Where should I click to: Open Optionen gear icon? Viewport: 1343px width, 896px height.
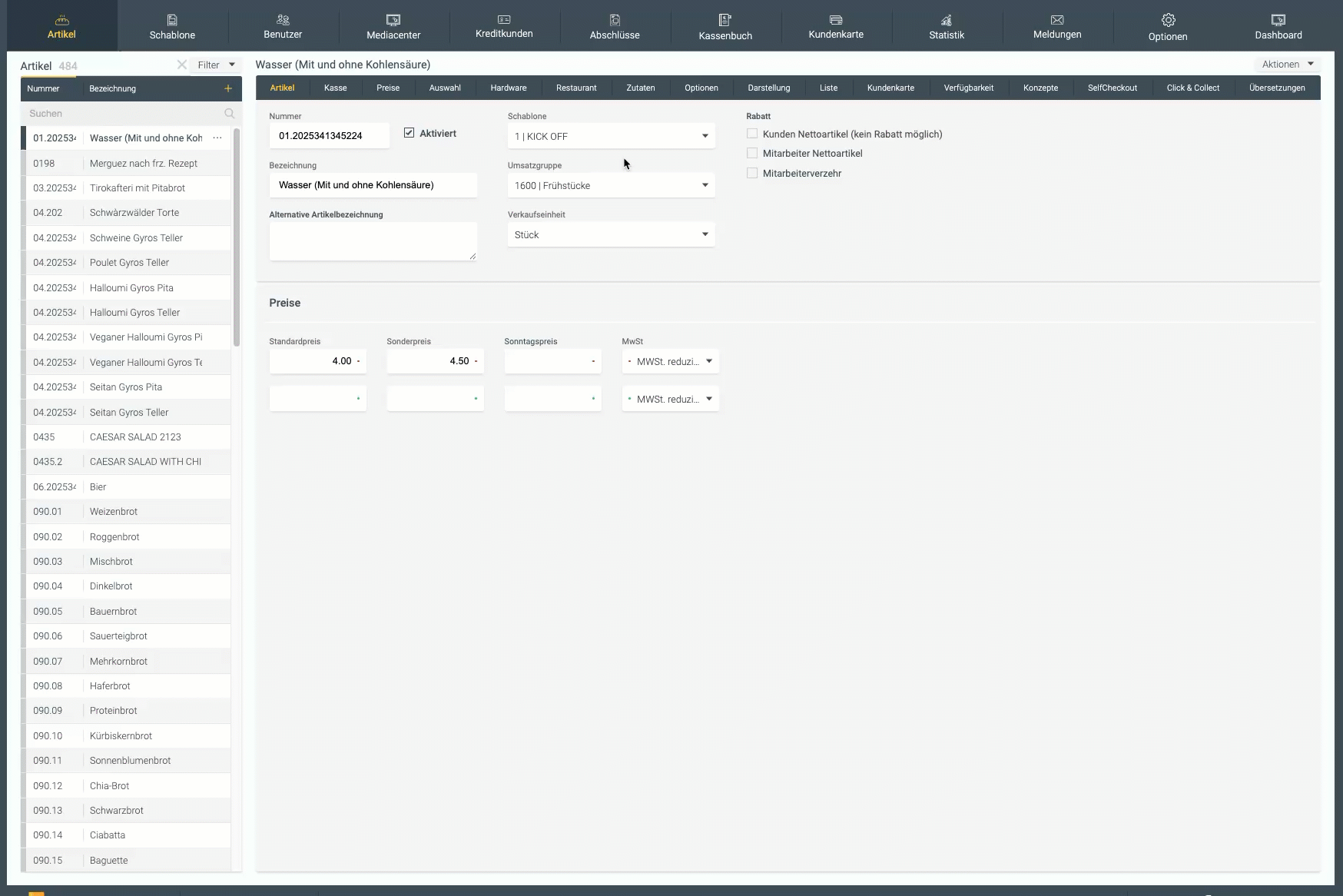1168,20
